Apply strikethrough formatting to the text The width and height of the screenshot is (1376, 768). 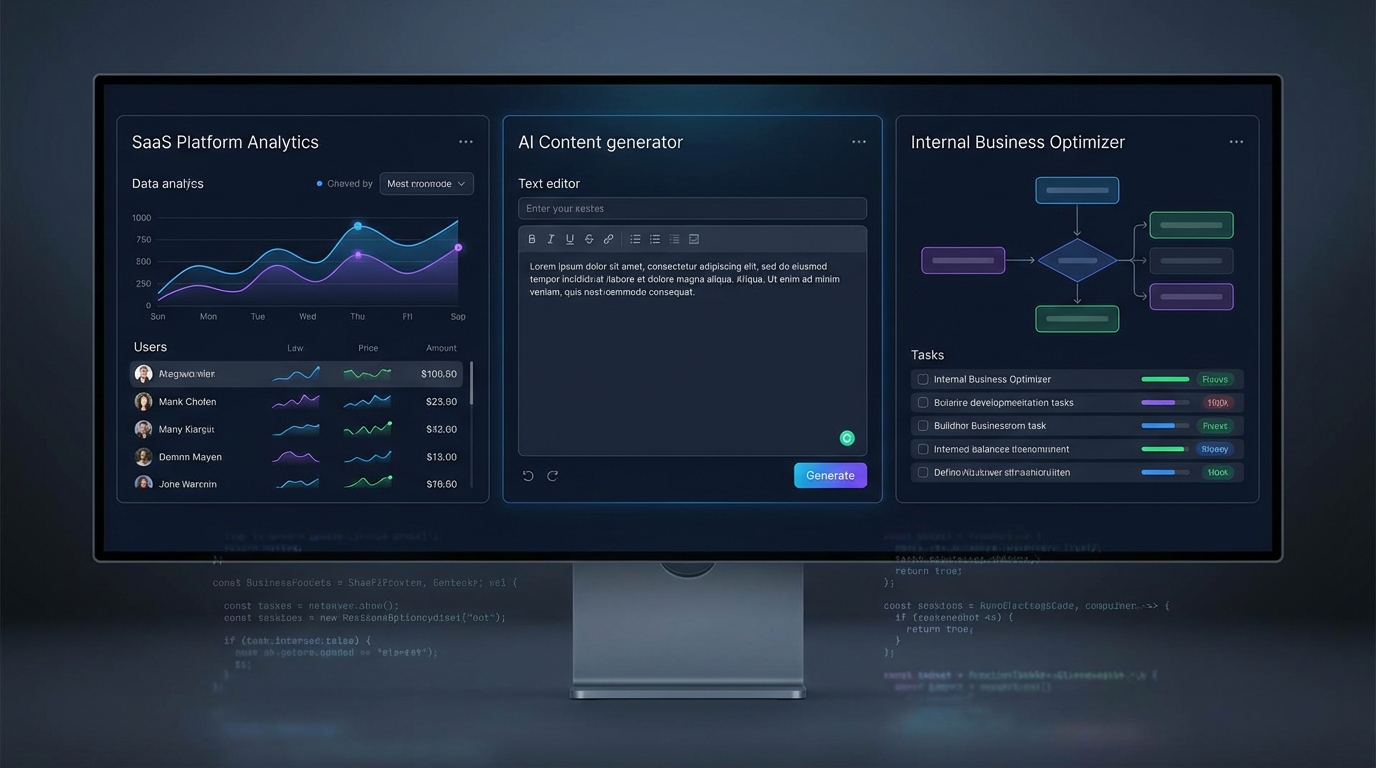tap(589, 238)
